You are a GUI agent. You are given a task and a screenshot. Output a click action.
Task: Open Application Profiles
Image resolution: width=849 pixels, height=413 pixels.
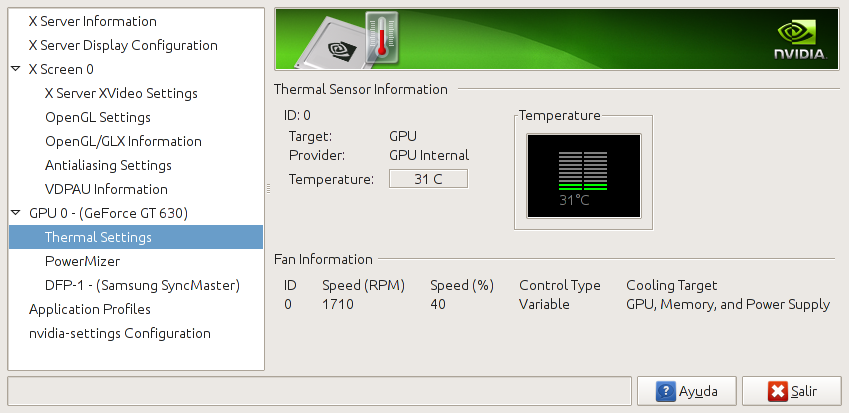tap(90, 309)
